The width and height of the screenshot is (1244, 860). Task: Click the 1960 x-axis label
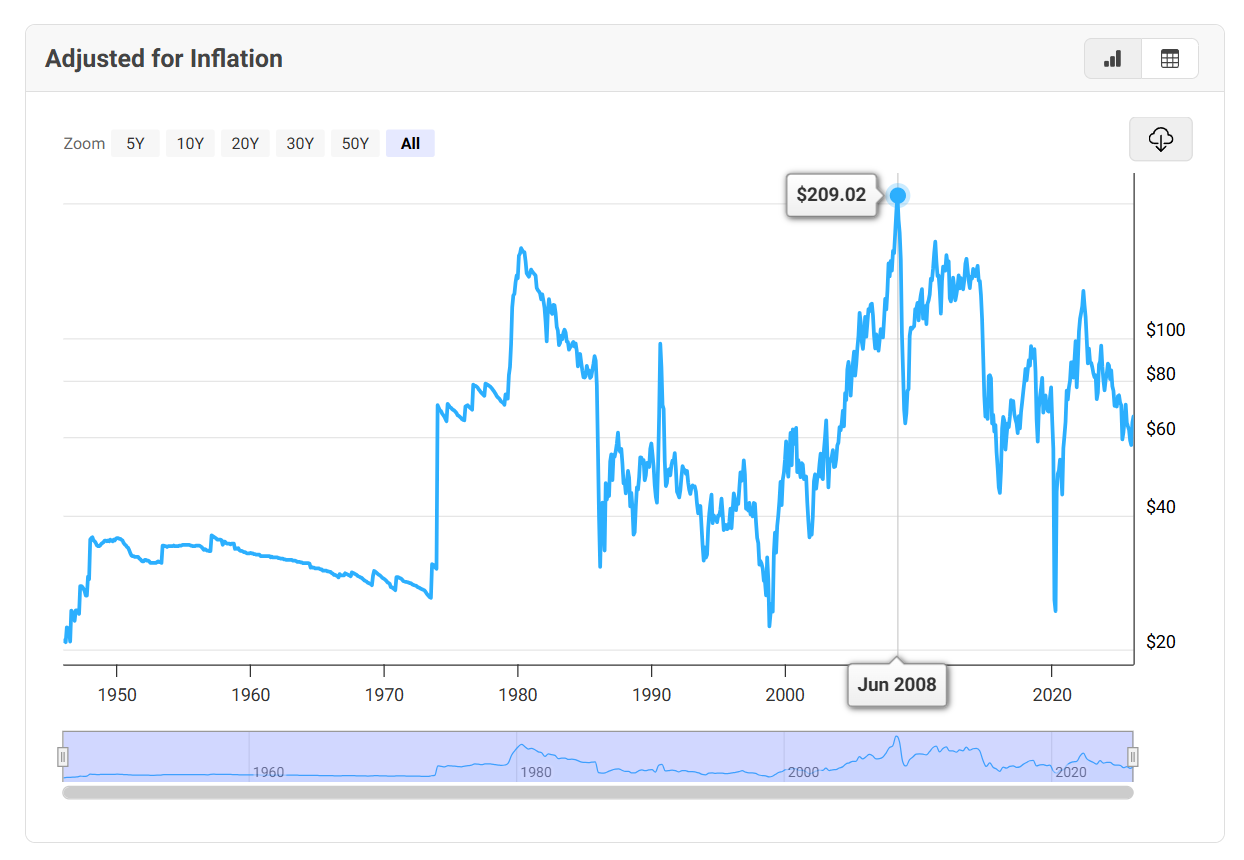point(250,695)
